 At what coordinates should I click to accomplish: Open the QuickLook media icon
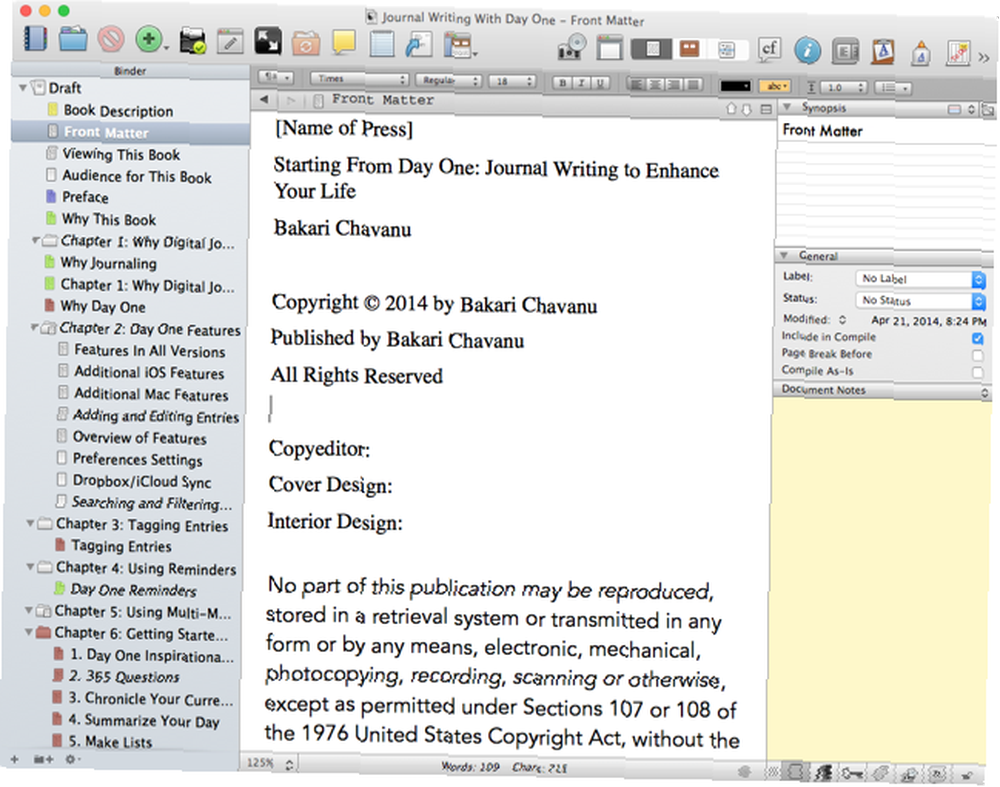[x=571, y=47]
